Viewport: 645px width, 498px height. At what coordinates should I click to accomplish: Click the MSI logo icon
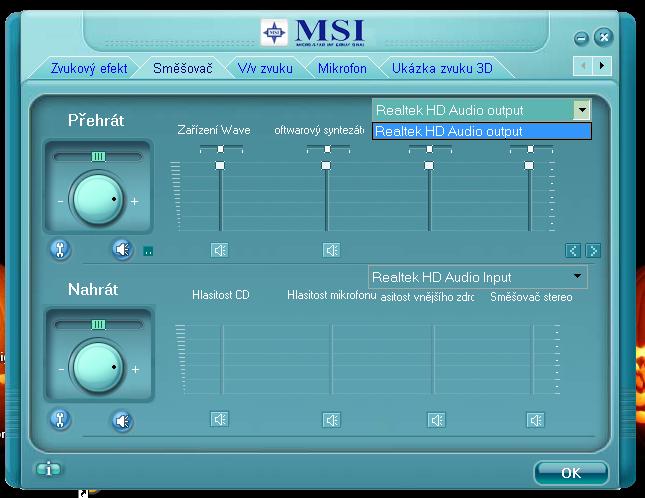[x=274, y=32]
